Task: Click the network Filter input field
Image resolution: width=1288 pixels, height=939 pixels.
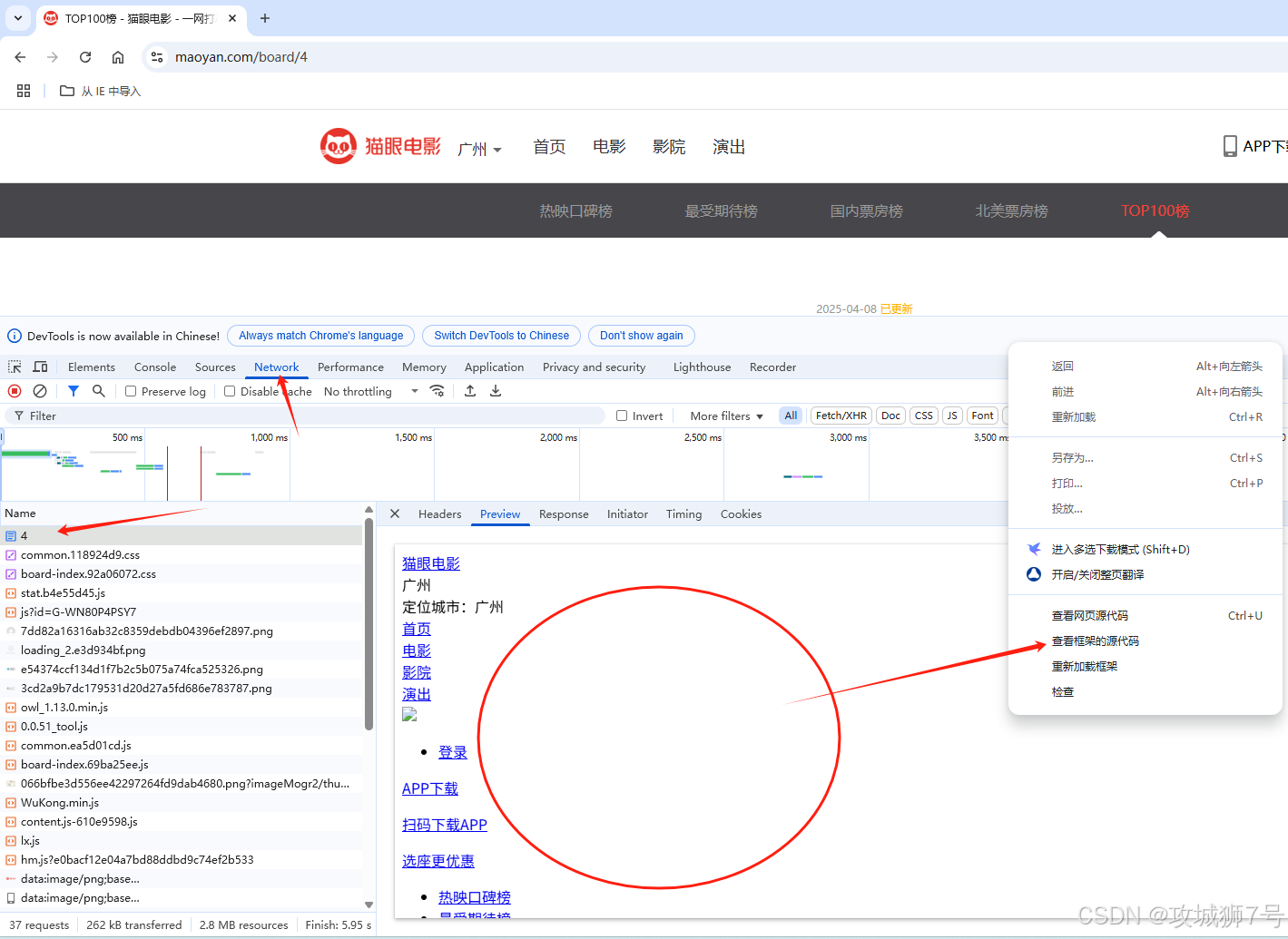Action: pos(304,416)
